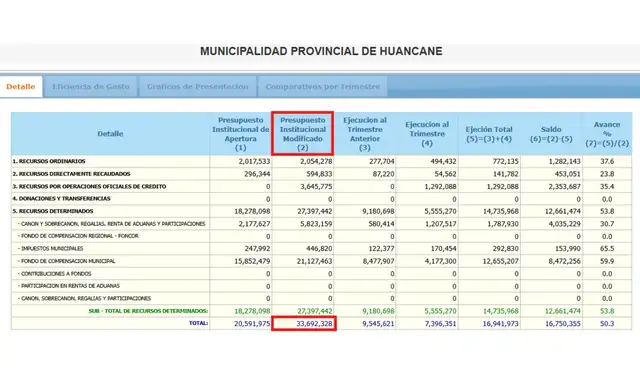Click value 54,562 in Directamente Recaudados
640x376 pixels.
pos(446,174)
